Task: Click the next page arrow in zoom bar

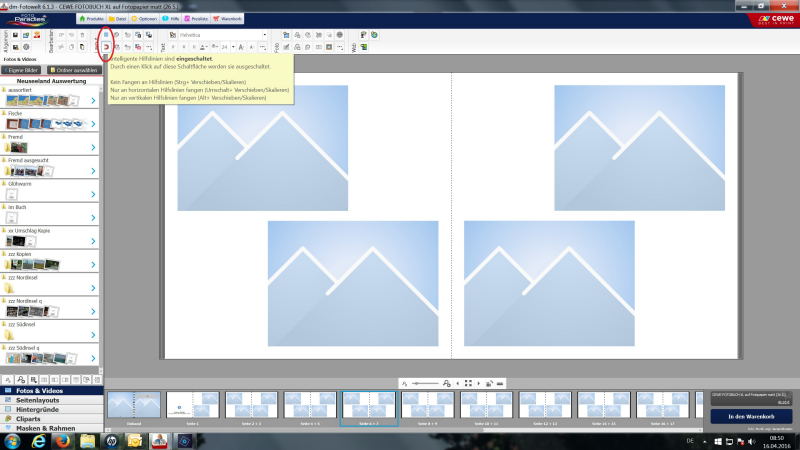Action: 479,384
